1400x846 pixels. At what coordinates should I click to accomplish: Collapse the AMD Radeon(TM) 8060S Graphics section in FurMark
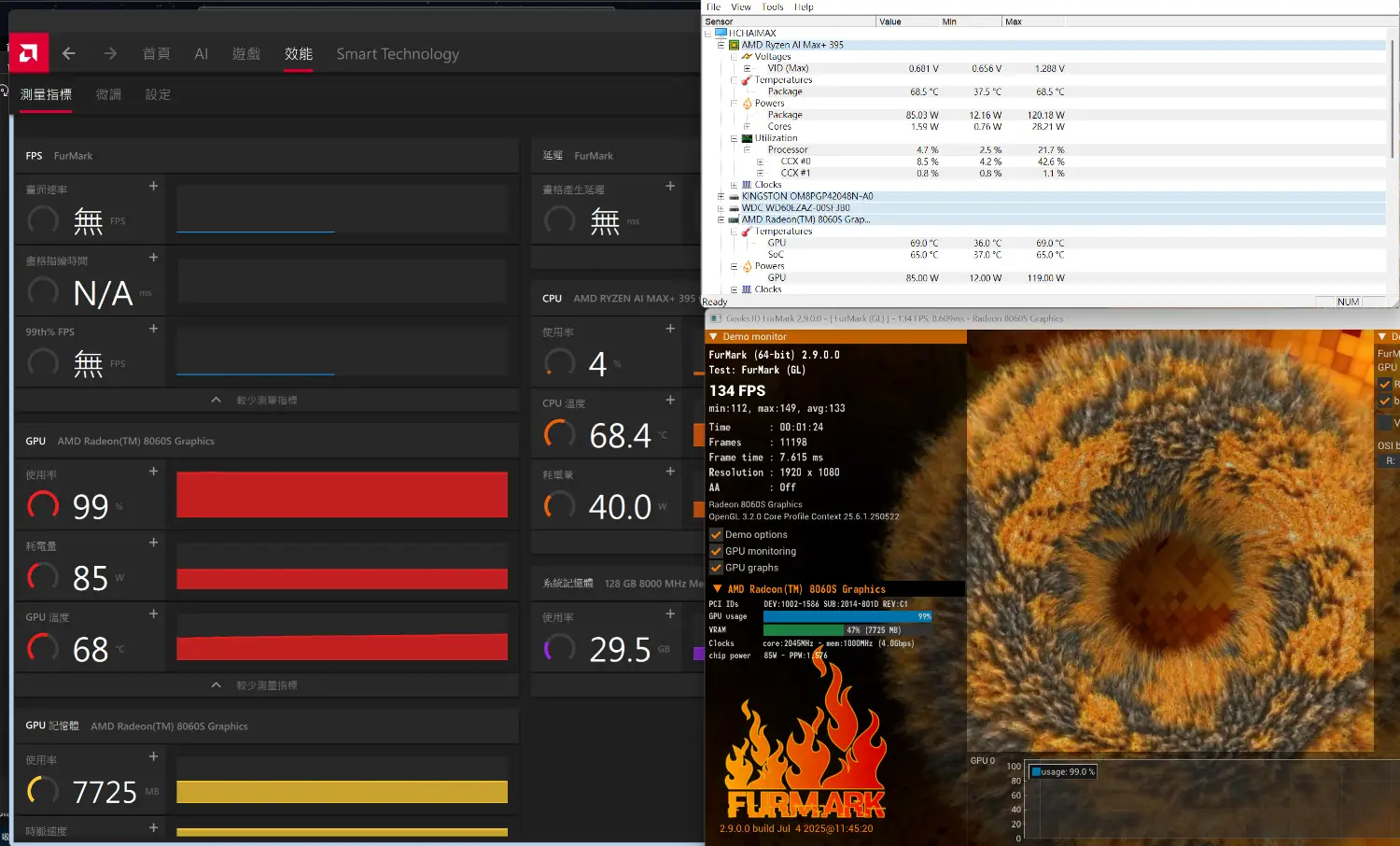(x=717, y=589)
